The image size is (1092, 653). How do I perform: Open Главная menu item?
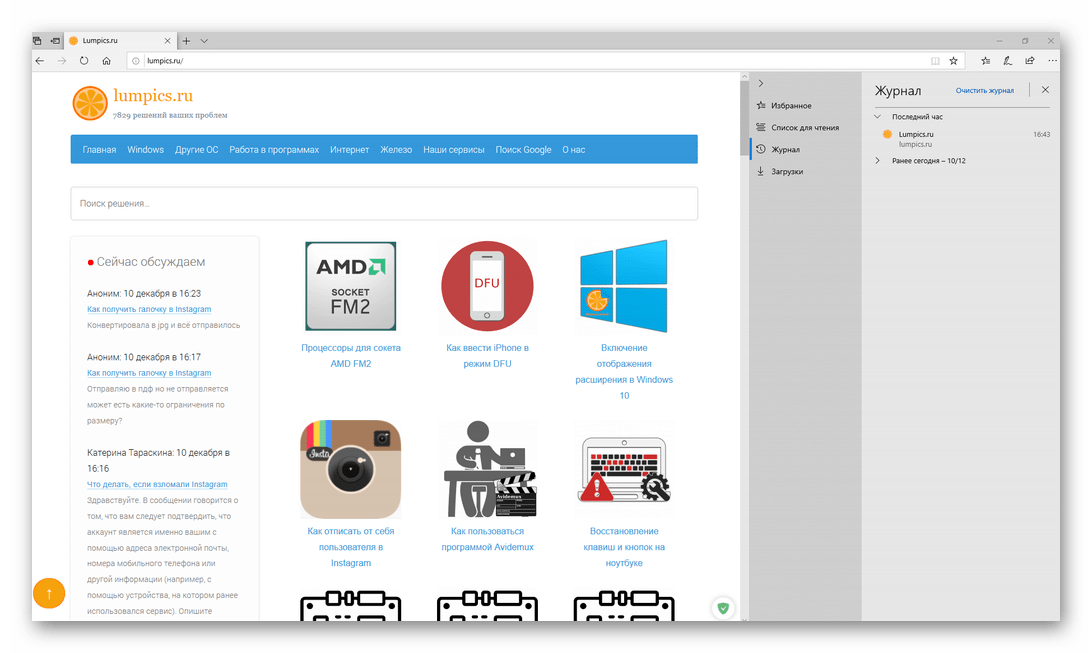click(99, 150)
